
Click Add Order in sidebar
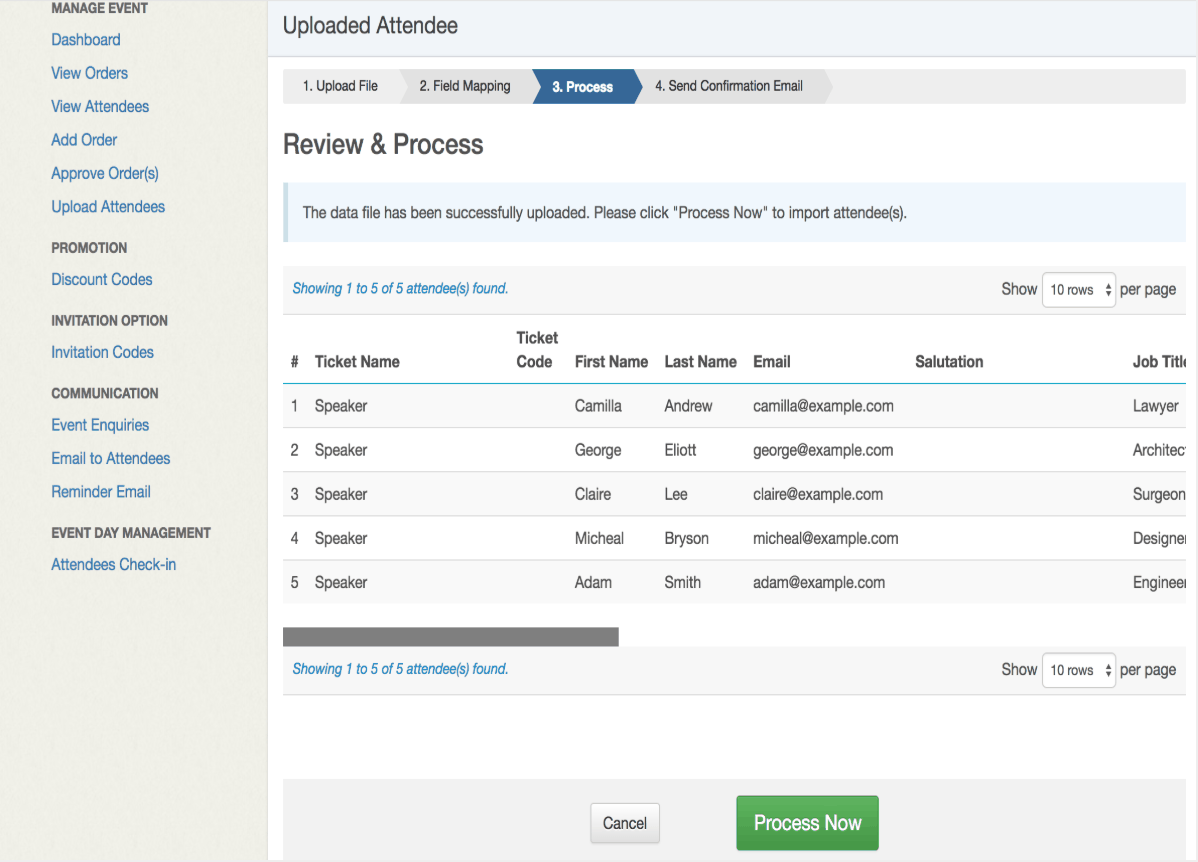[x=84, y=140]
